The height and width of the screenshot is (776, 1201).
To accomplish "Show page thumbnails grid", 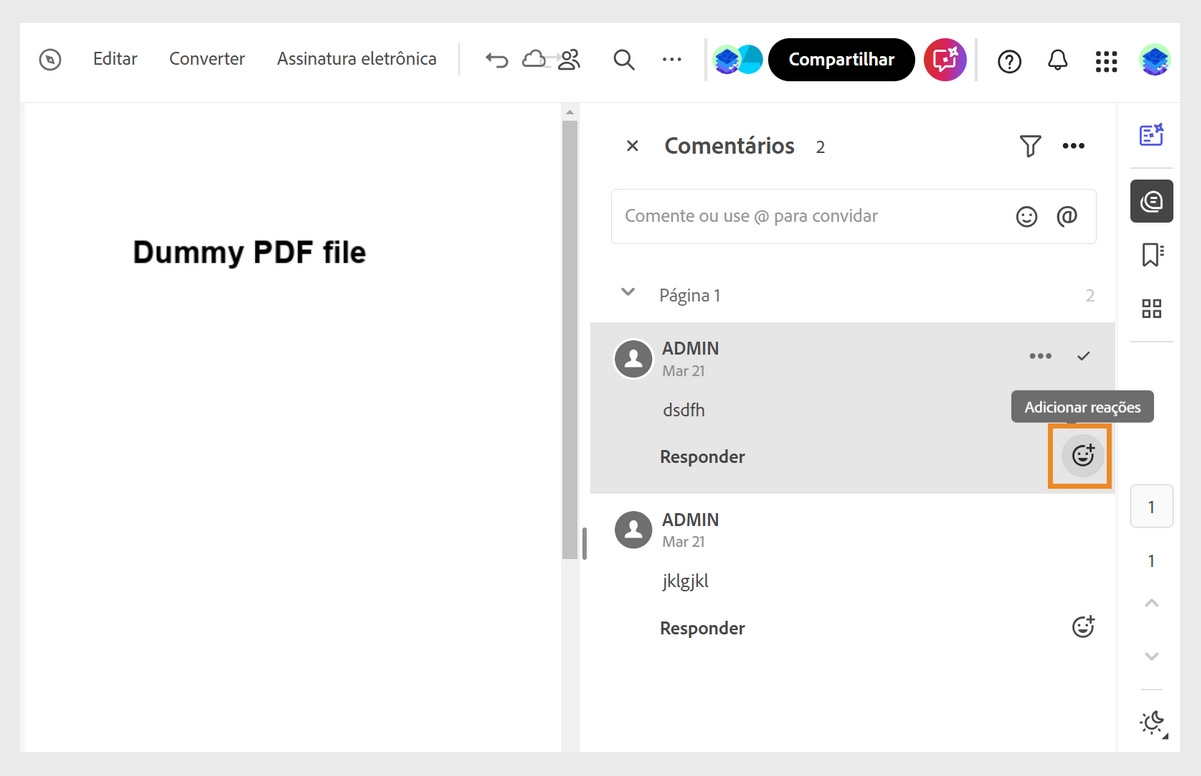I will (1151, 308).
